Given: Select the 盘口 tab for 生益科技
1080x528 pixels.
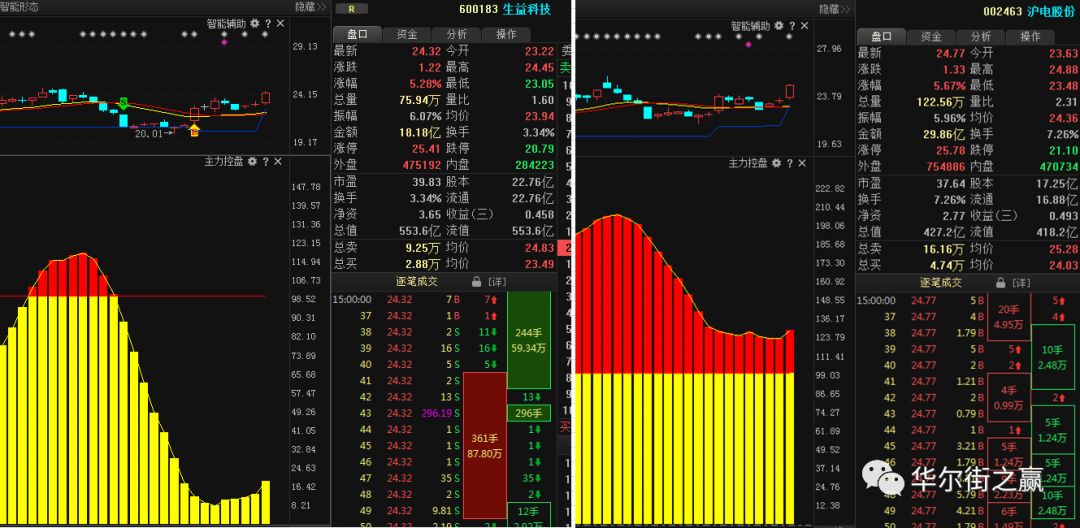Looking at the screenshot, I should pyautogui.click(x=357, y=34).
